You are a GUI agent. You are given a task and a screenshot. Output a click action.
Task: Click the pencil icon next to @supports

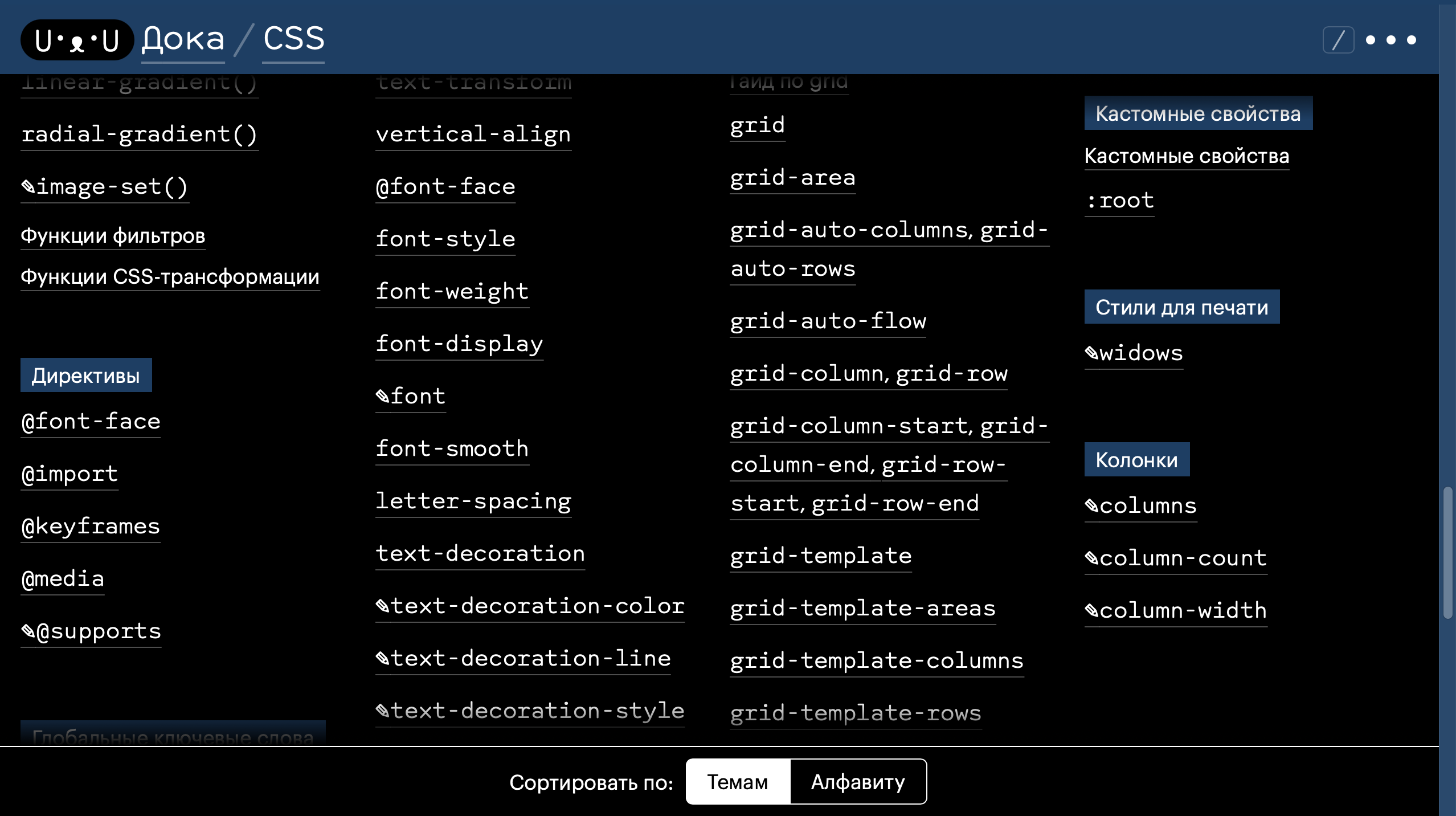click(28, 630)
